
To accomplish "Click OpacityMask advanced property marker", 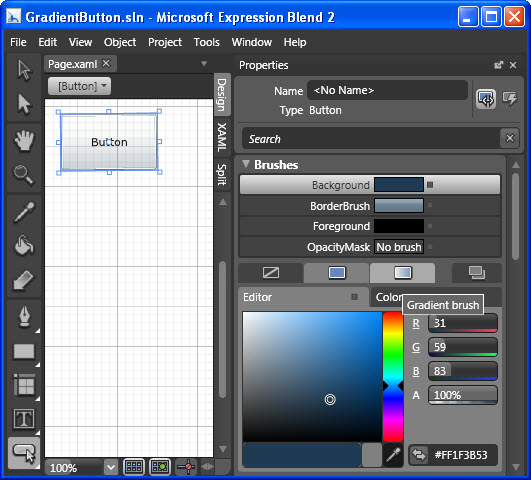I will click(x=430, y=247).
